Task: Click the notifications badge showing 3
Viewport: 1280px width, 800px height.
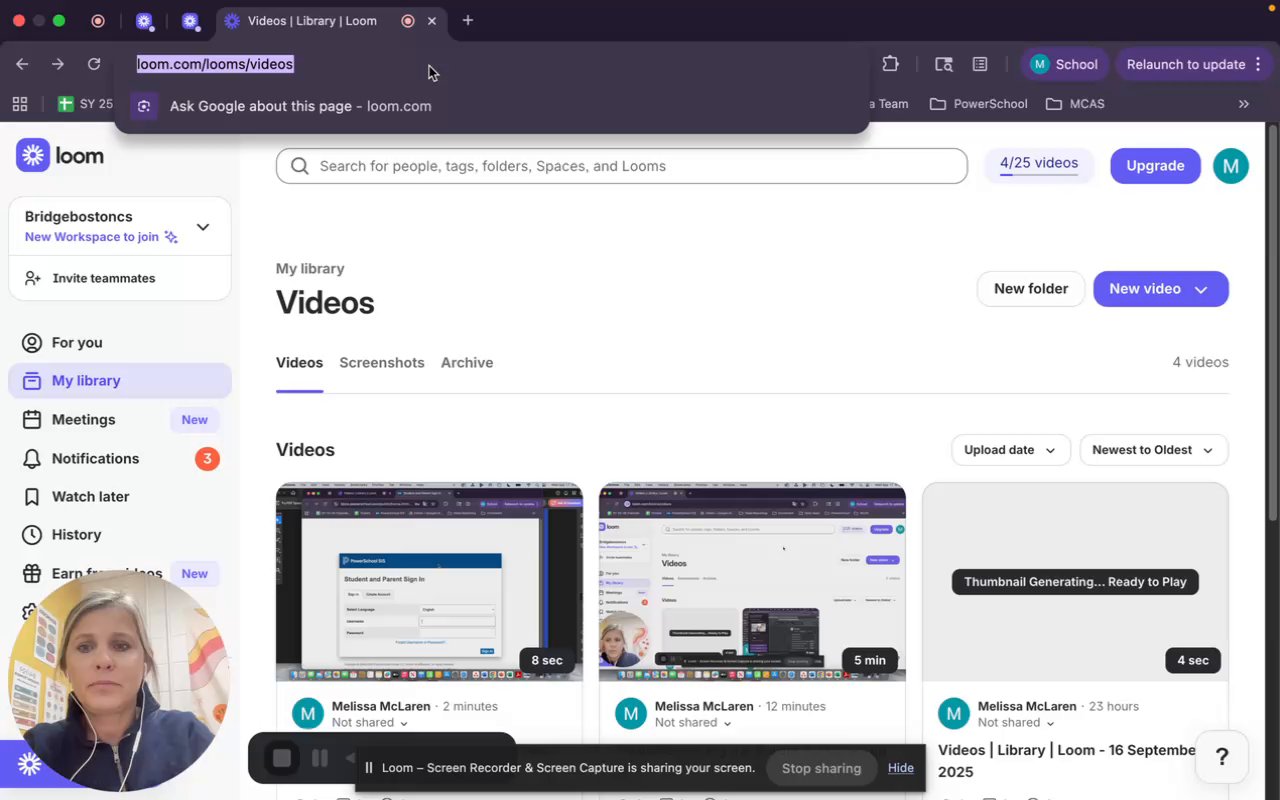Action: pyautogui.click(x=207, y=459)
